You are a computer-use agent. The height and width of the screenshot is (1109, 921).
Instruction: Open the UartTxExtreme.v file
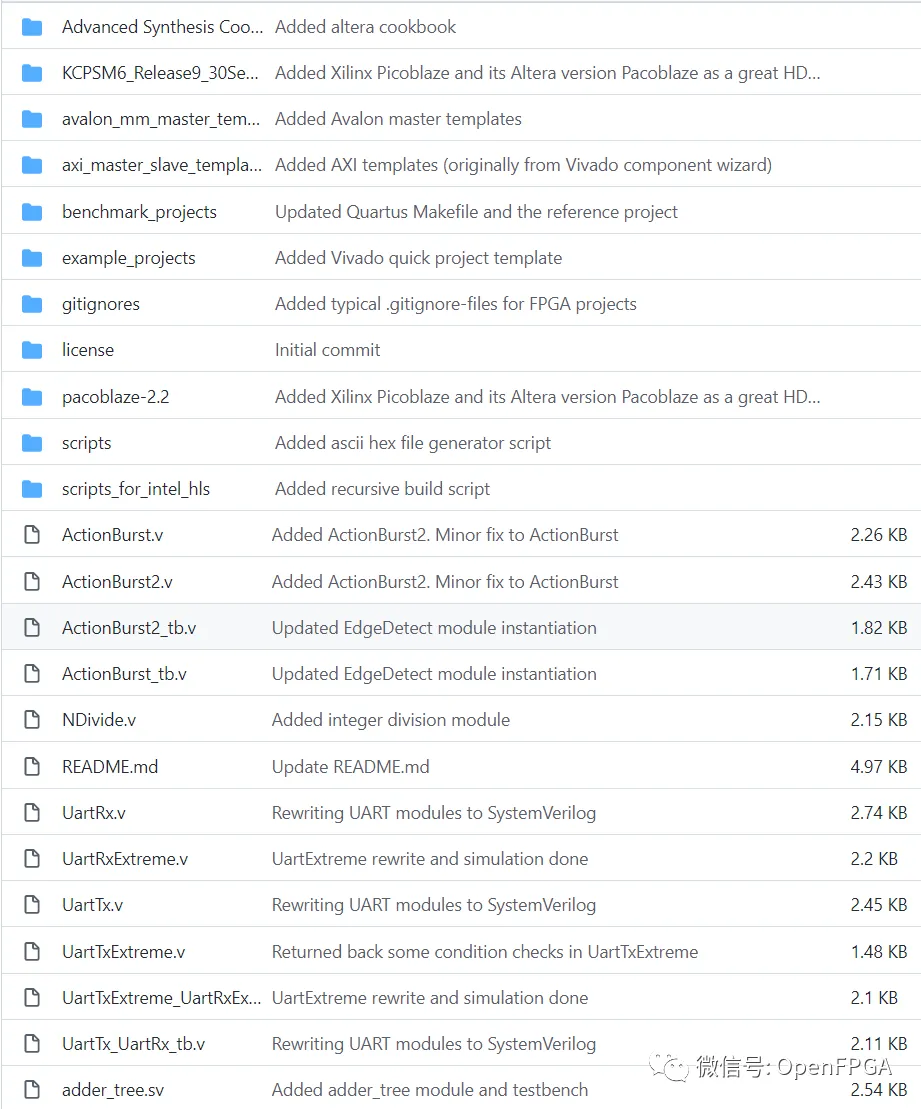[x=123, y=952]
